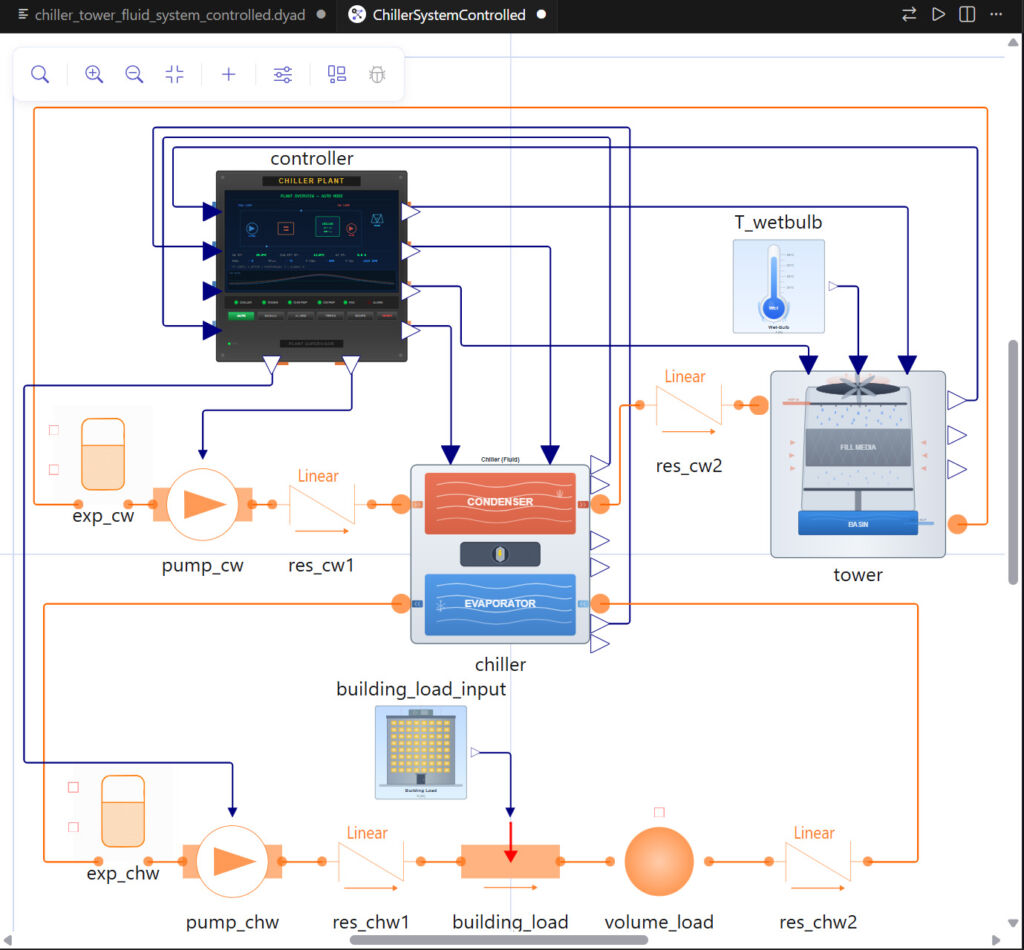
Task: Click the building_load_input output connector
Action: point(475,752)
